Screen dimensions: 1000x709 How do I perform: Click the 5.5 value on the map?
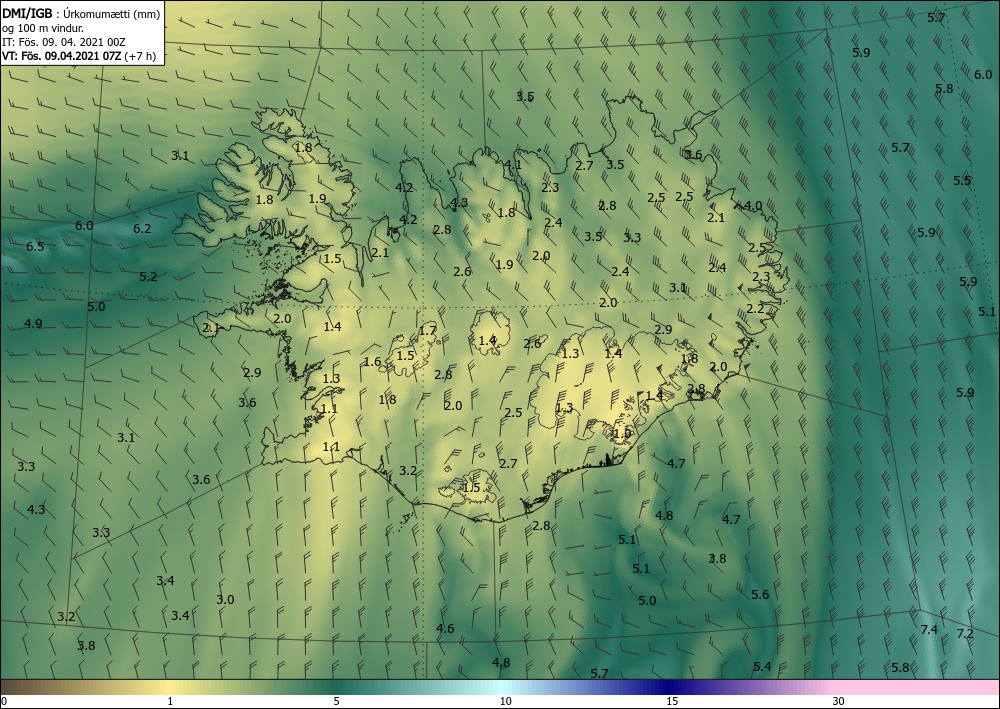[x=962, y=180]
